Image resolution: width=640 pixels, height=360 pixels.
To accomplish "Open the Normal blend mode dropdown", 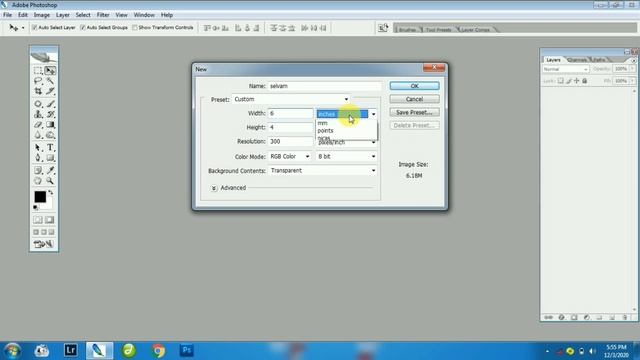I will tap(565, 69).
